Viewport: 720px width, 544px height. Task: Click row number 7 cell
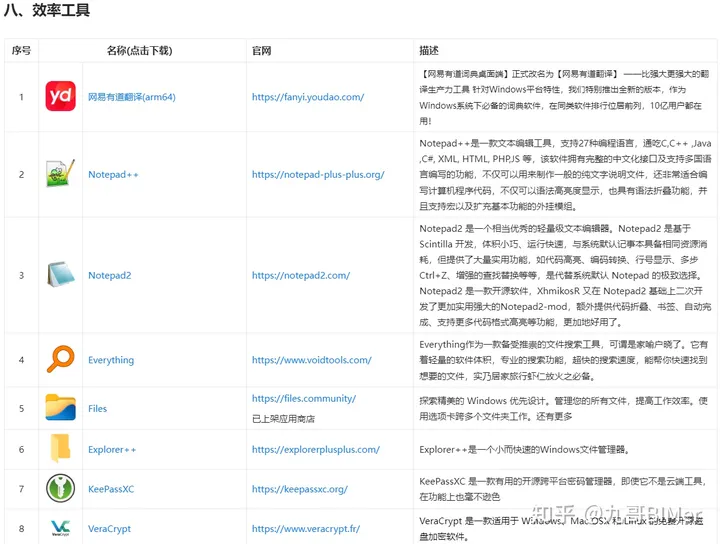[22, 489]
